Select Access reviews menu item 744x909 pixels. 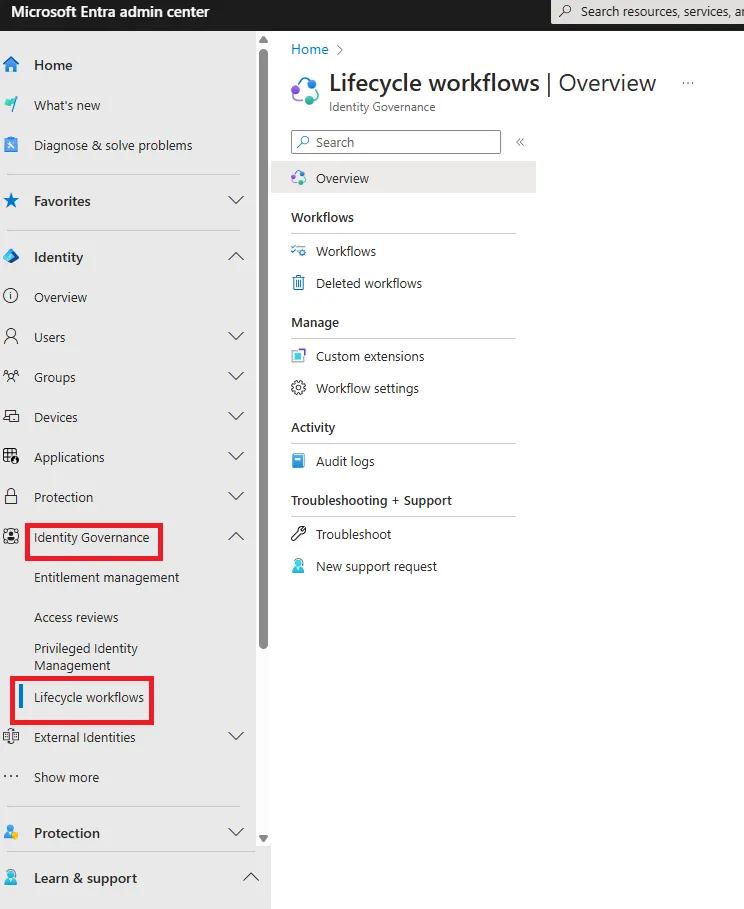click(76, 617)
